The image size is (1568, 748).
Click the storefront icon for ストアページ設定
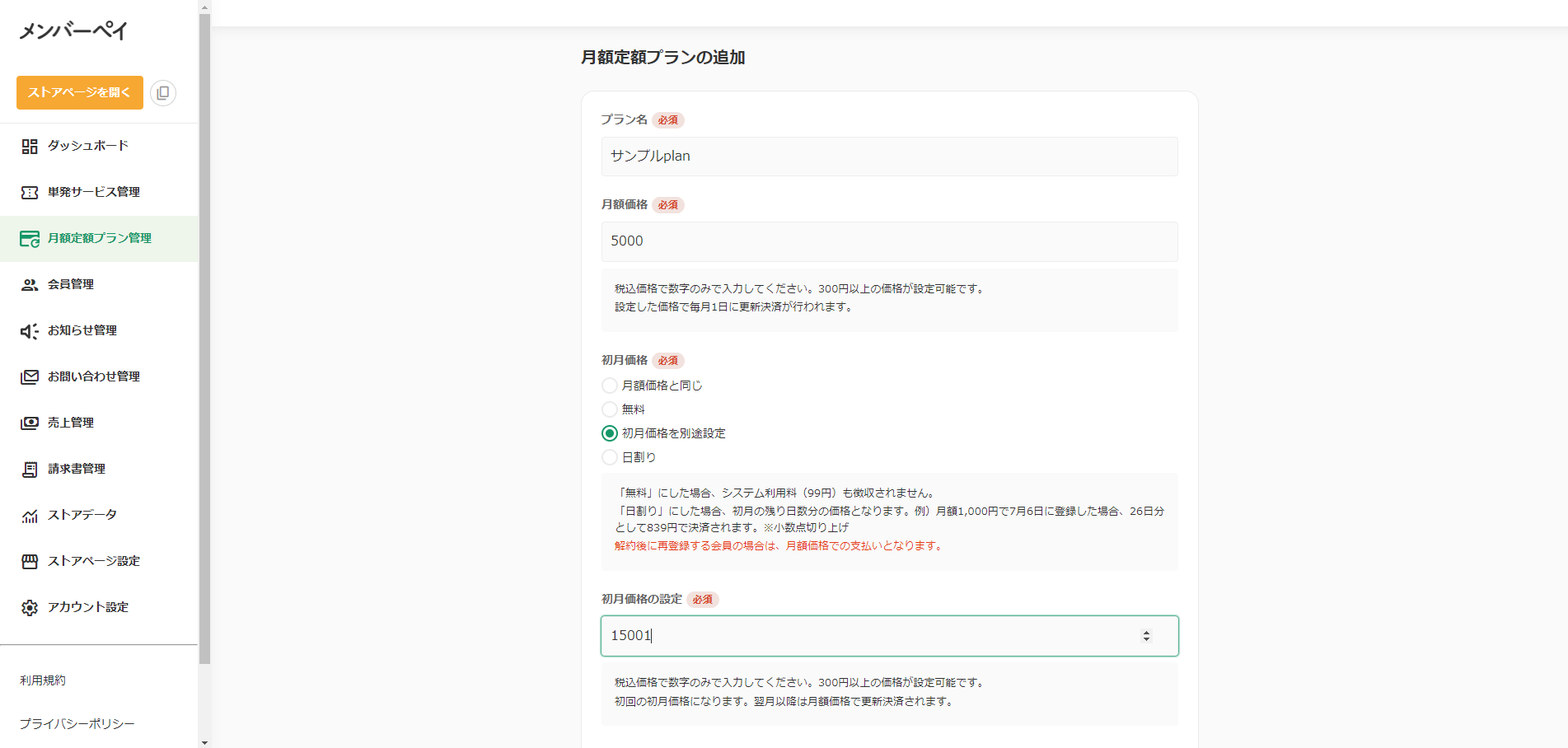pyautogui.click(x=30, y=561)
